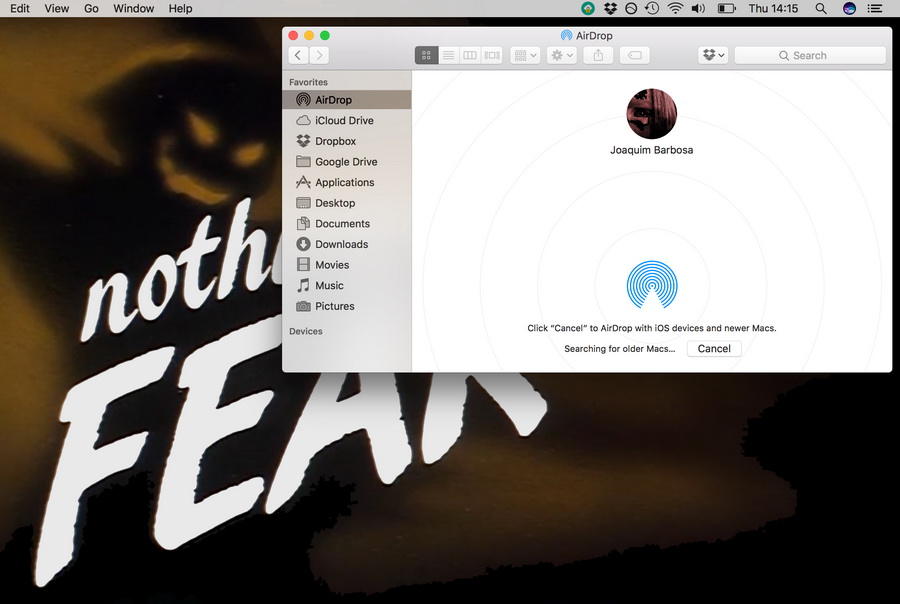This screenshot has height=604, width=900.
Task: Switch Finder to list view
Action: [x=448, y=56]
